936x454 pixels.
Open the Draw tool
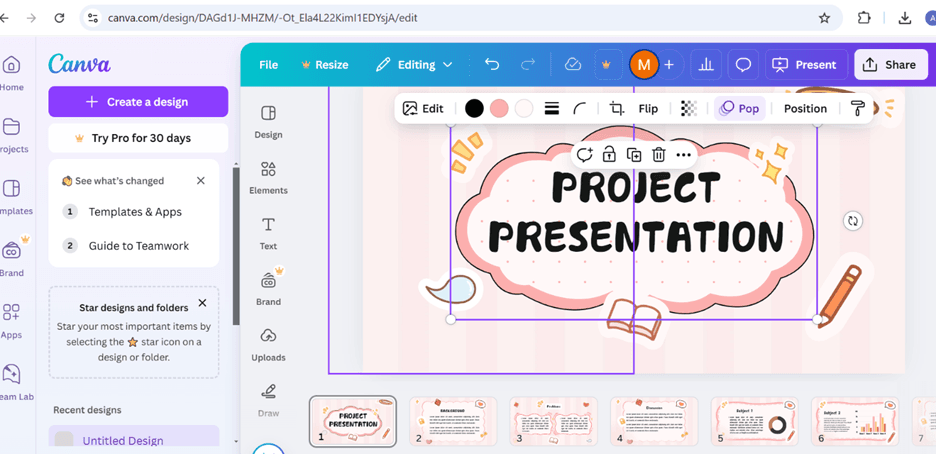[x=268, y=400]
